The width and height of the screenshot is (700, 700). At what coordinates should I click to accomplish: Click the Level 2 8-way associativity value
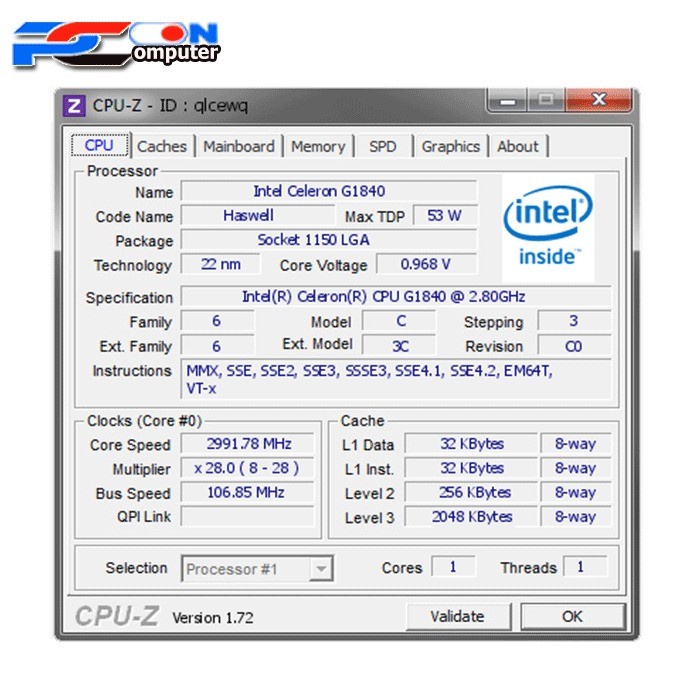click(575, 492)
